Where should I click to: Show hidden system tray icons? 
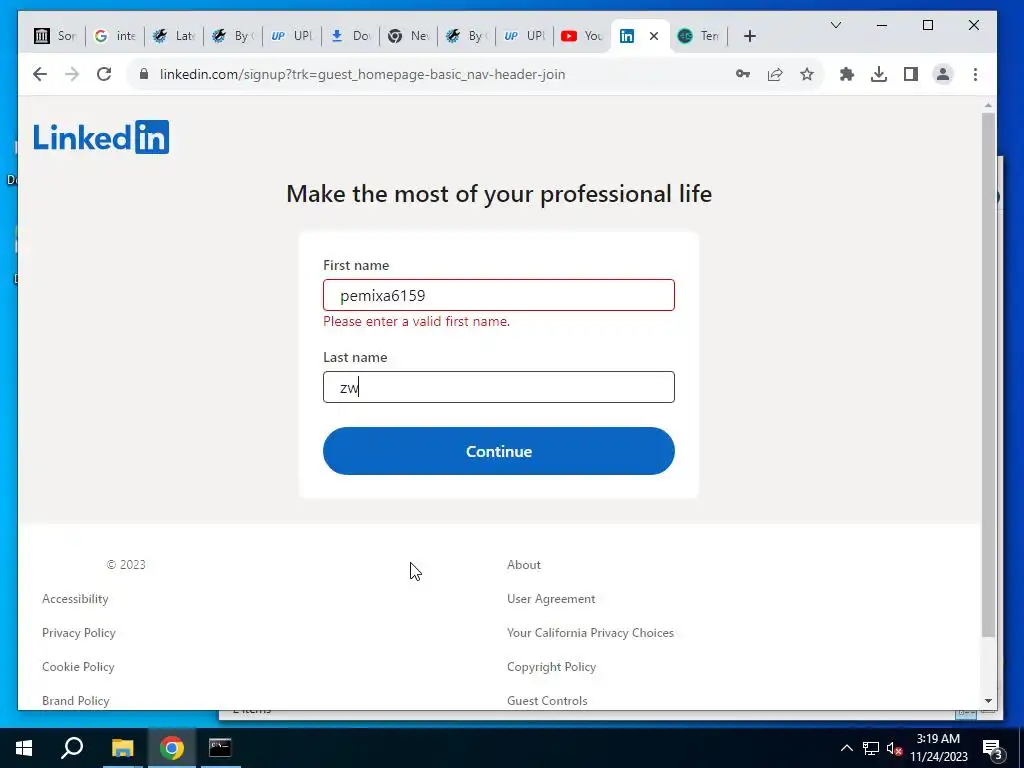coord(846,748)
